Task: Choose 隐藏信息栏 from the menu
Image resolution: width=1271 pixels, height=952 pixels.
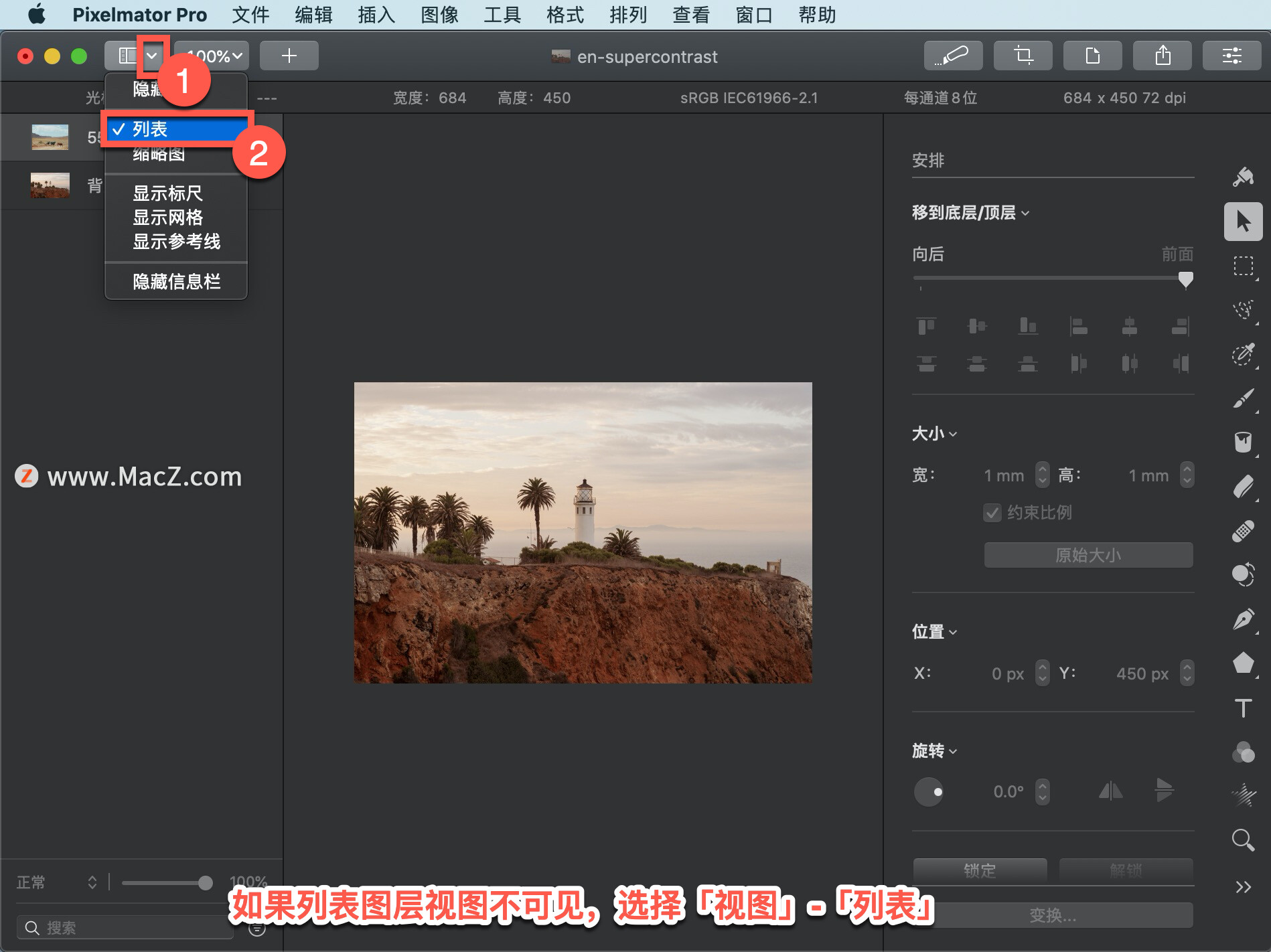Action: point(176,282)
